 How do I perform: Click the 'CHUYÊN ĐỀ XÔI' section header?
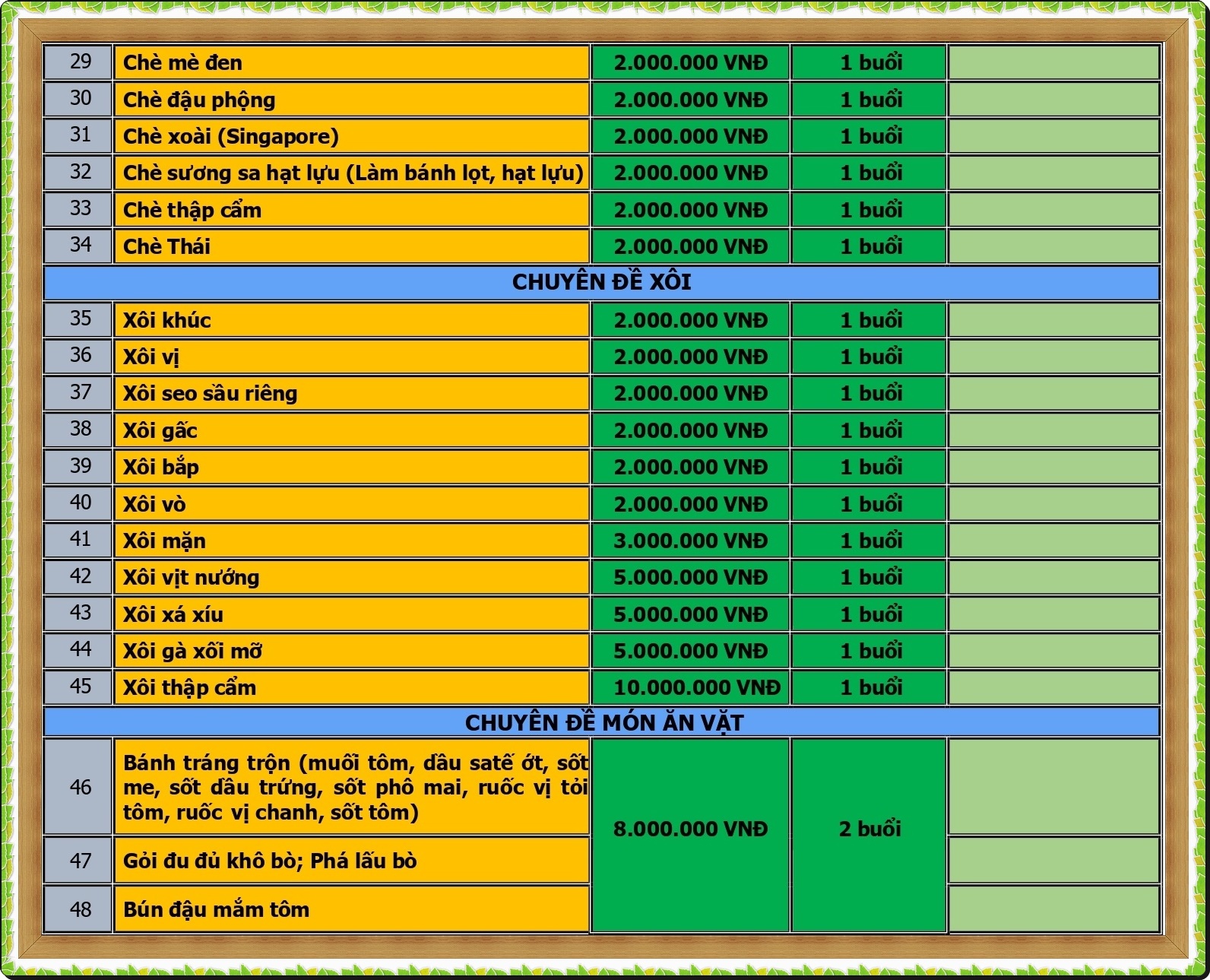[x=601, y=282]
